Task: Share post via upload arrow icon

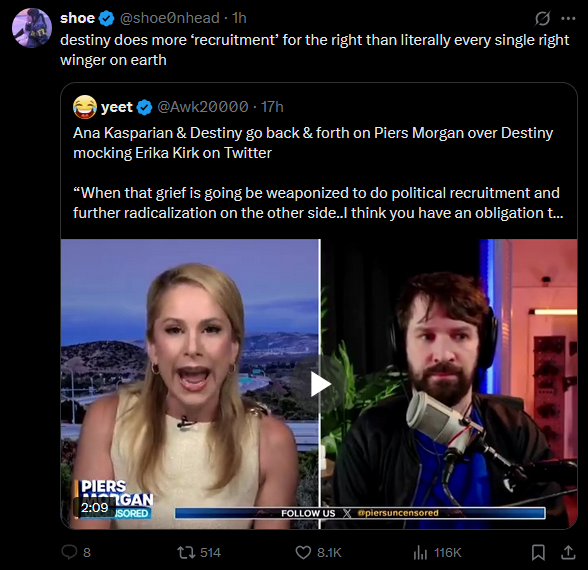Action: tap(568, 552)
